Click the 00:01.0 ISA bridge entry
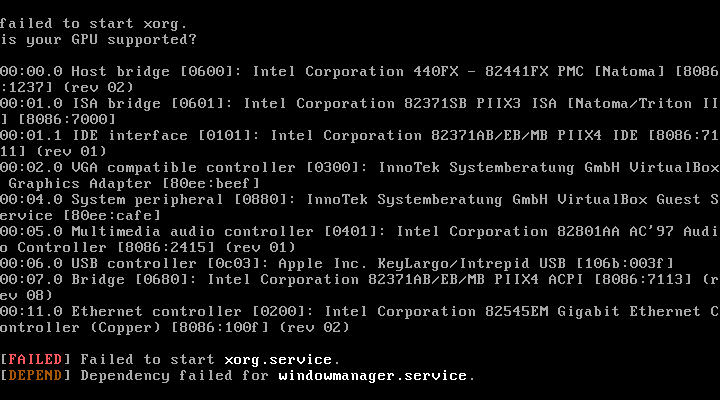The width and height of the screenshot is (720, 400). point(62,103)
